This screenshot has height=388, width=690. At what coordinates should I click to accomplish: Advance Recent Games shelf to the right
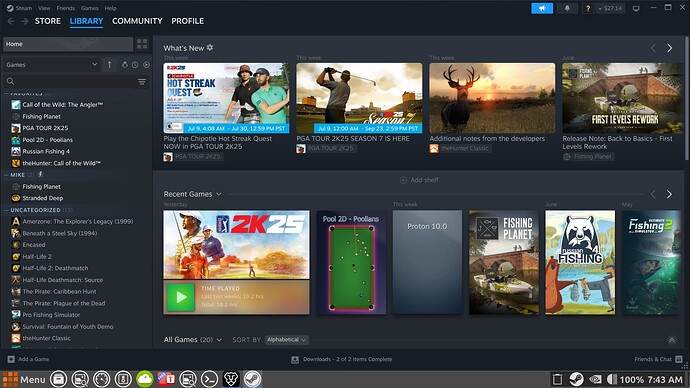669,194
